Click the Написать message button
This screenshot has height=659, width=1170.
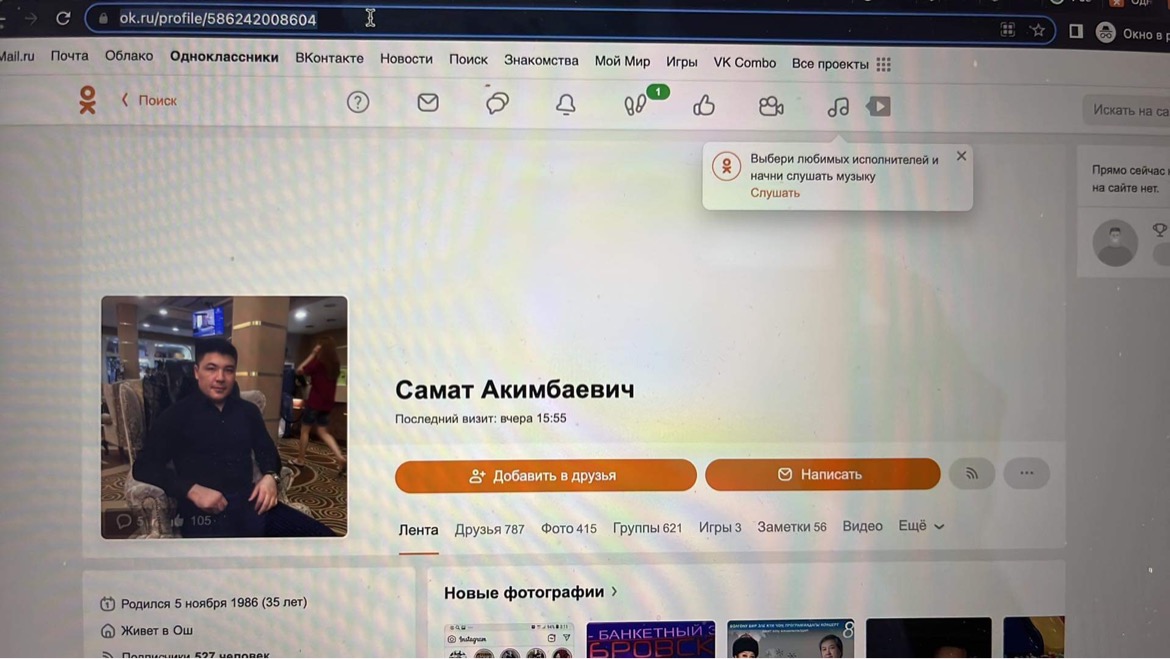pos(822,474)
